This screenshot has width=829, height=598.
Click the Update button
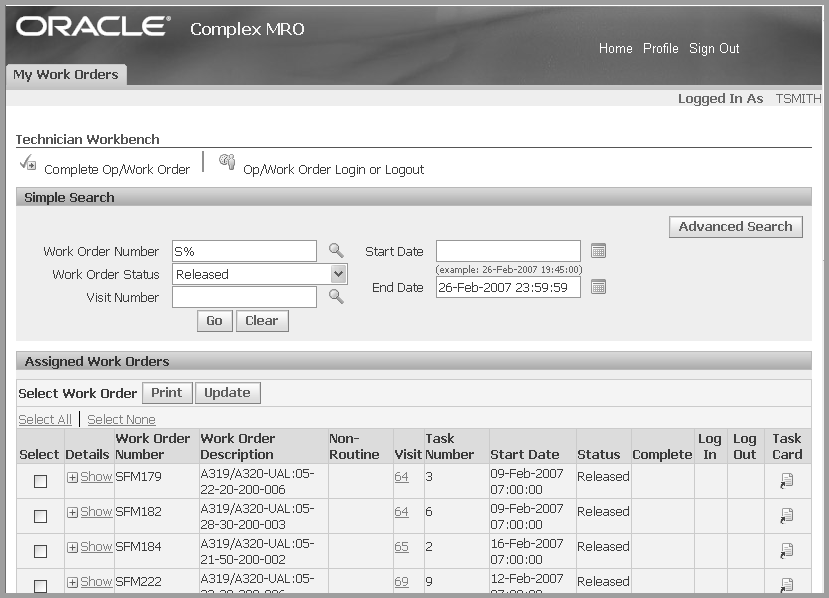point(228,393)
